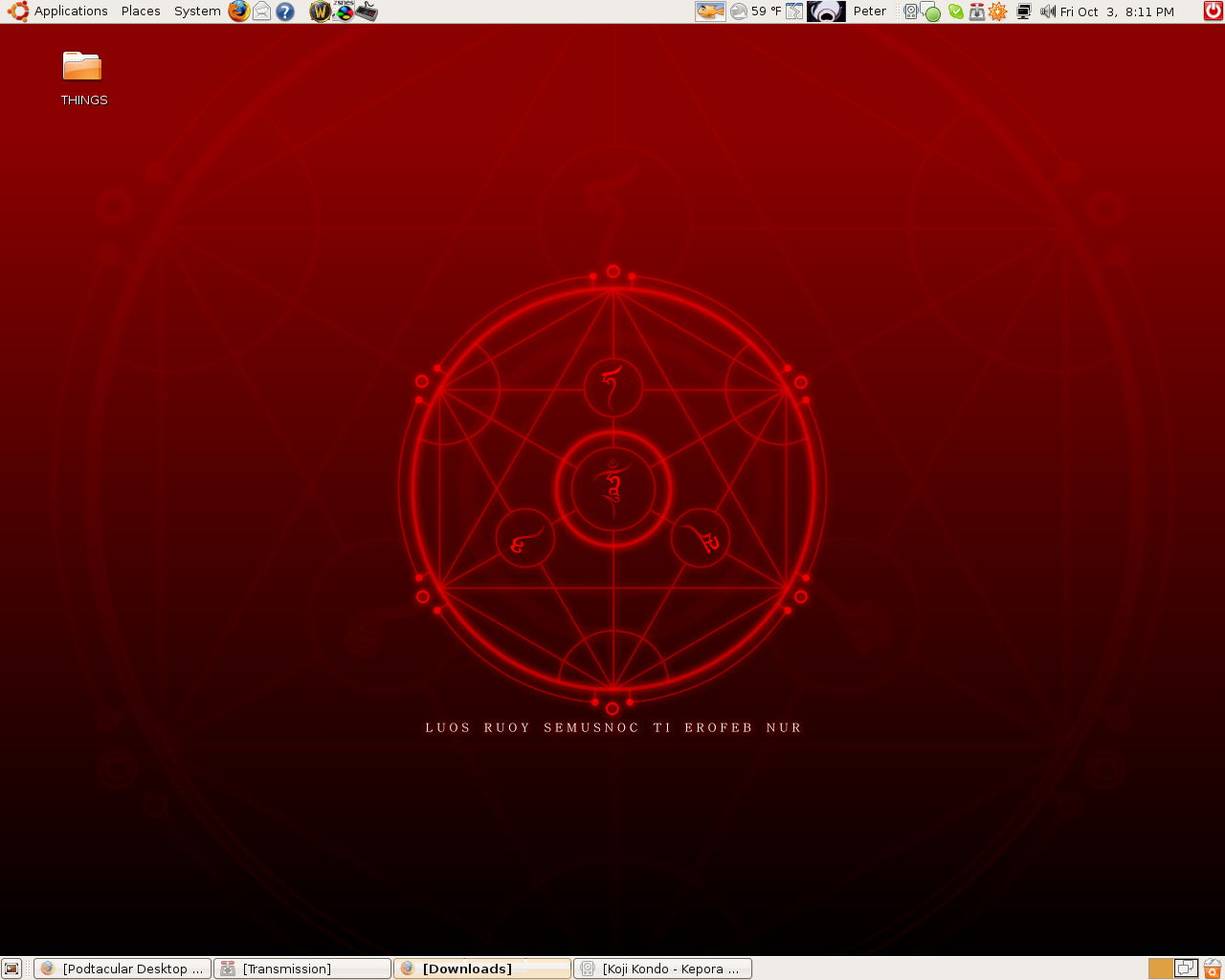Image resolution: width=1225 pixels, height=980 pixels.
Task: Click the Show Desktop button in bottom panel
Action: pos(11,969)
